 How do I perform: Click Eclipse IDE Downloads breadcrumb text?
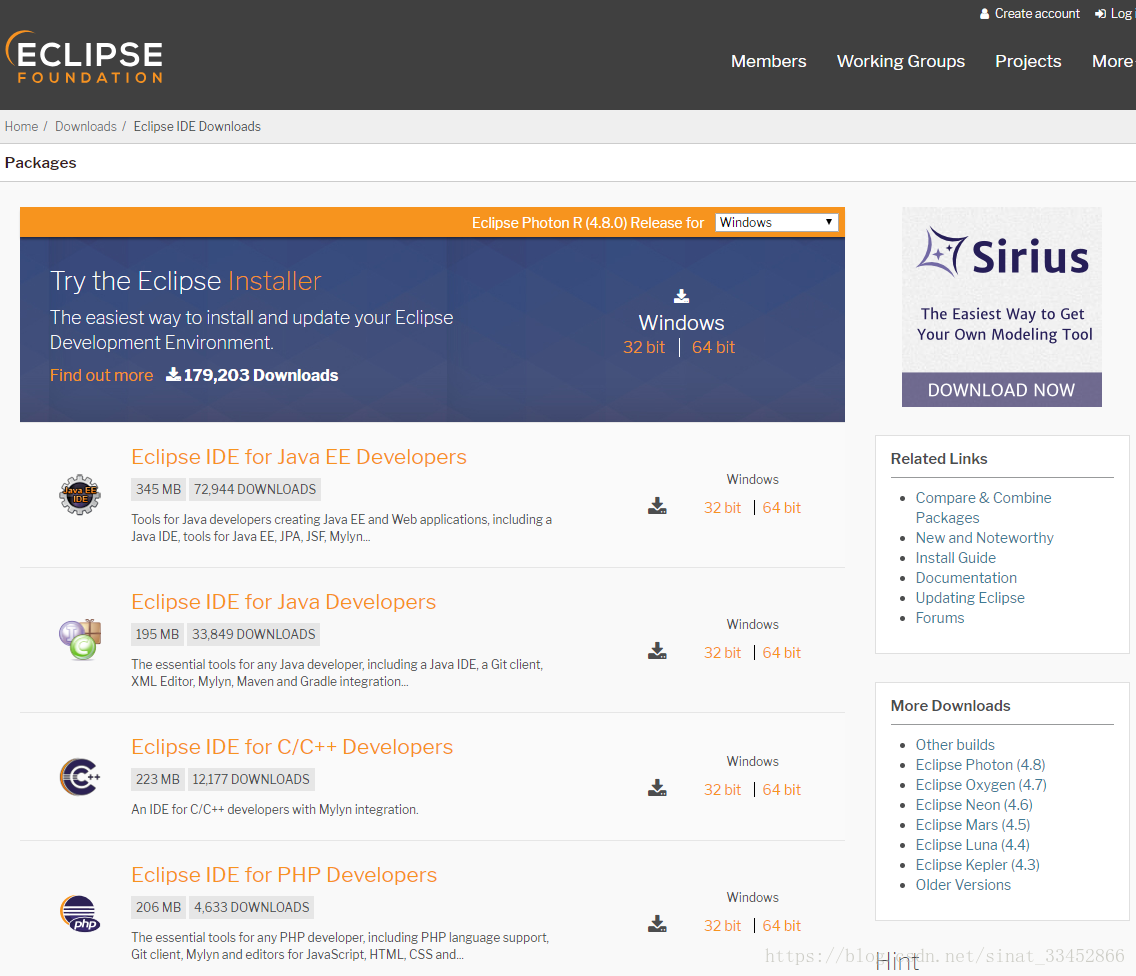pos(197,127)
